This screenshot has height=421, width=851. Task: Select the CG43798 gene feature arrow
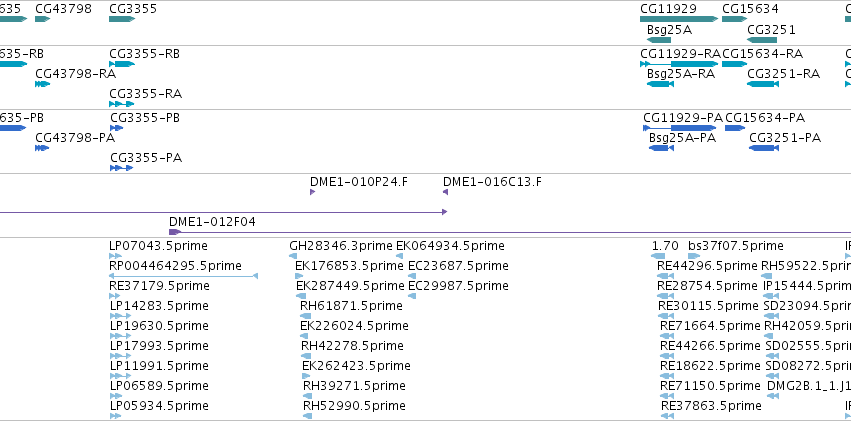tap(42, 19)
